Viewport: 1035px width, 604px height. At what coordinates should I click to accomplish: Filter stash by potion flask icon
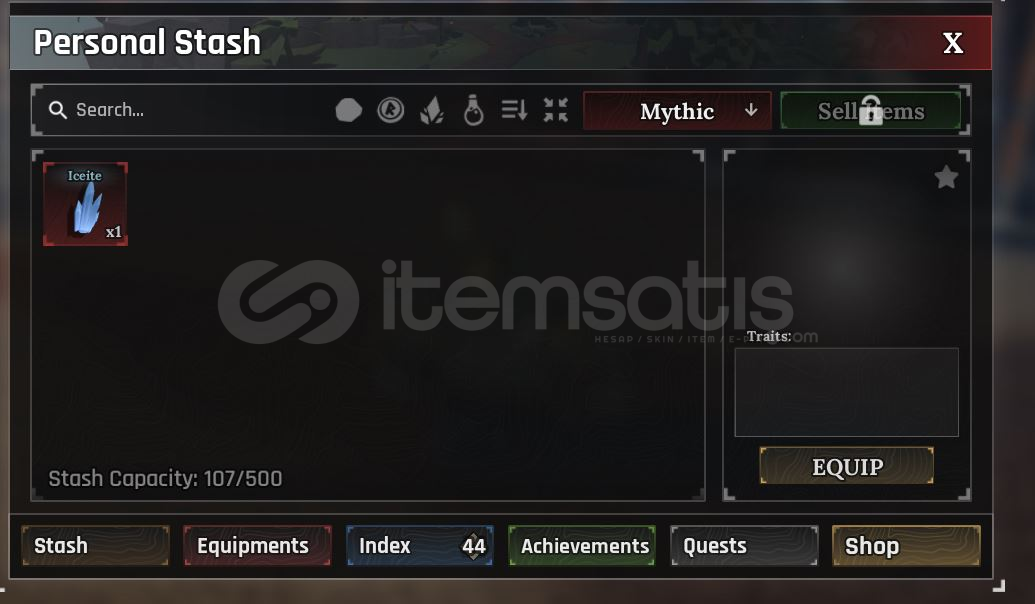473,110
